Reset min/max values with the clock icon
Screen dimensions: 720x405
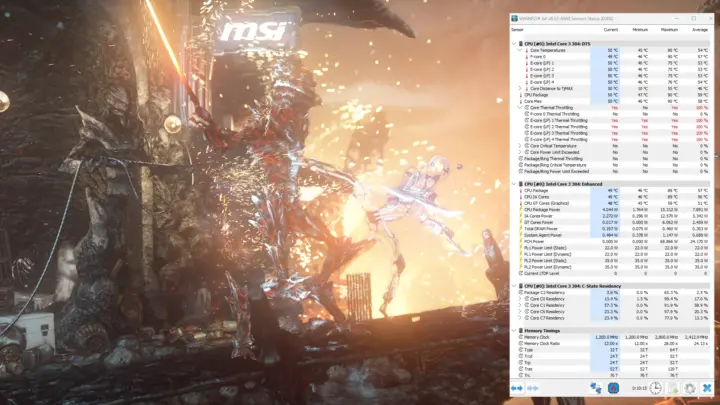coord(655,388)
